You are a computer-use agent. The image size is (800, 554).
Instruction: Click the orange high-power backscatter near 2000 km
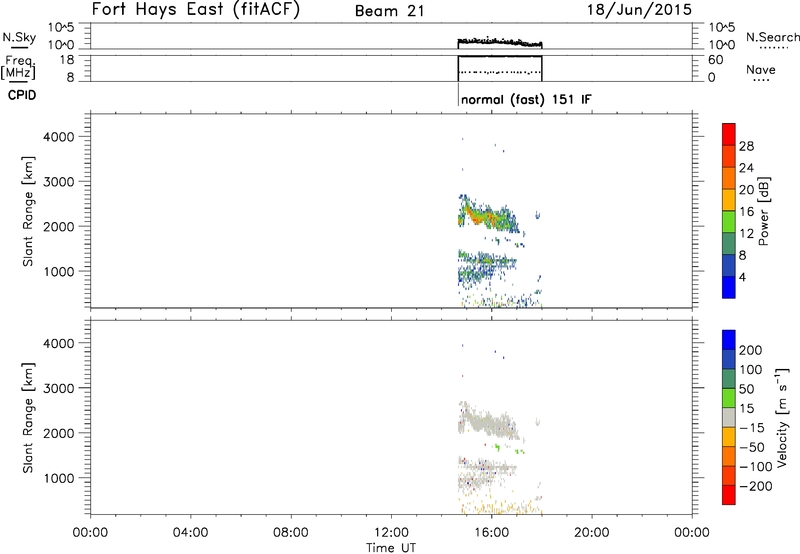[478, 218]
